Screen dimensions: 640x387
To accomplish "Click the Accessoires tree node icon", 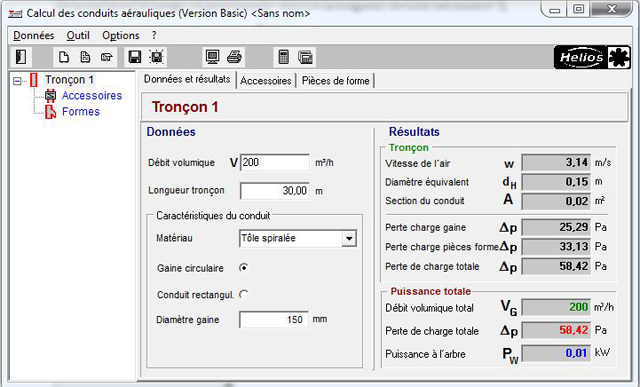I will (50, 96).
